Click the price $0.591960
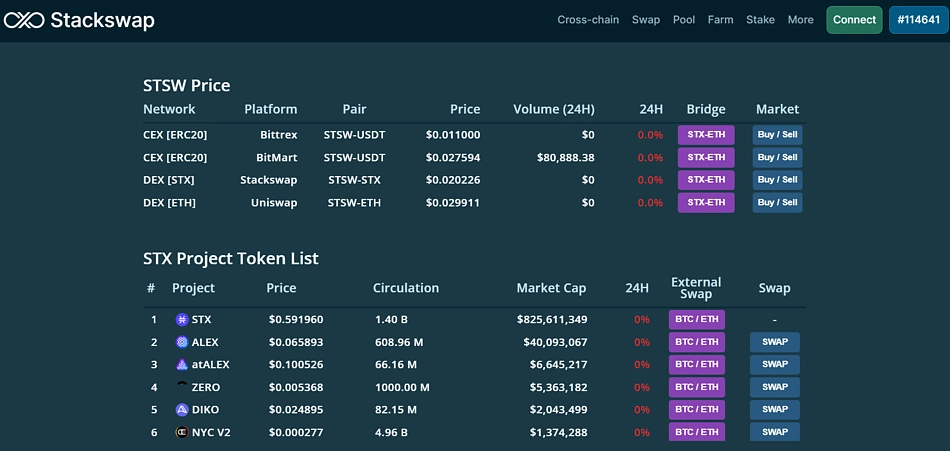The width and height of the screenshot is (950, 451). pyautogui.click(x=296, y=319)
